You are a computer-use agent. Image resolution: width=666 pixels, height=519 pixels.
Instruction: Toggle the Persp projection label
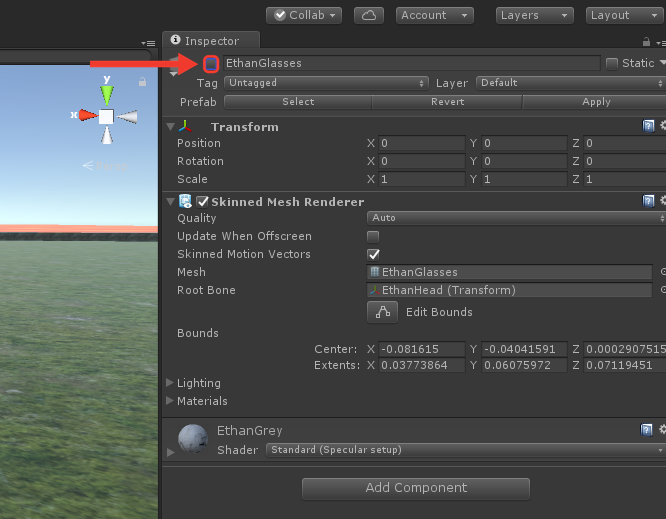105,166
